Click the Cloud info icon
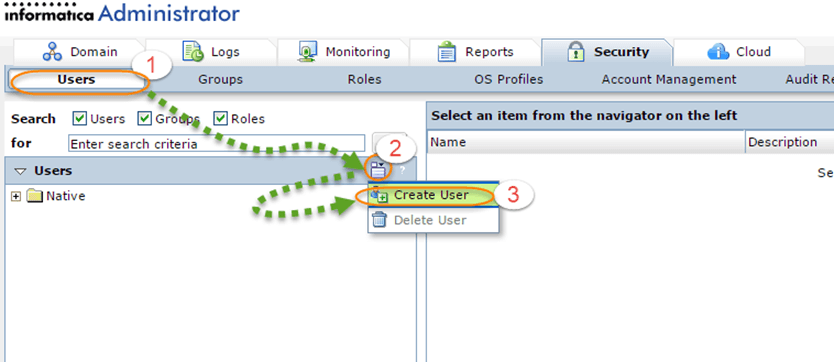 coord(718,52)
